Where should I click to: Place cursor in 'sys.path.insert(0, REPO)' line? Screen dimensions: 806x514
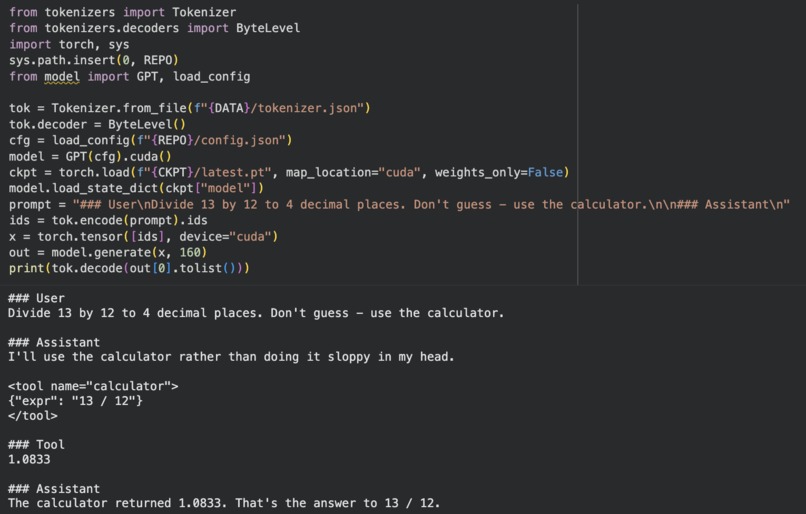(94, 60)
